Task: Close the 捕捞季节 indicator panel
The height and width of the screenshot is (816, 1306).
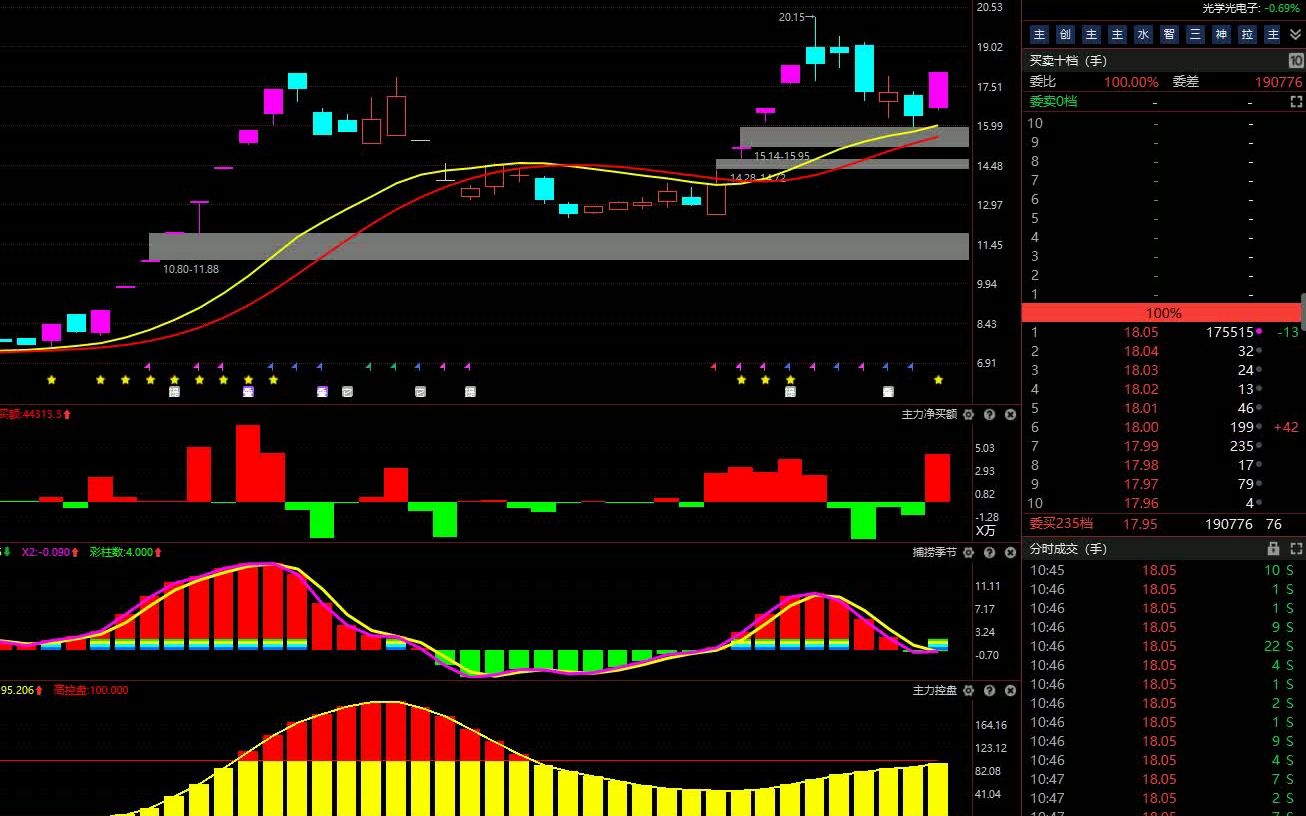Action: [x=1010, y=552]
